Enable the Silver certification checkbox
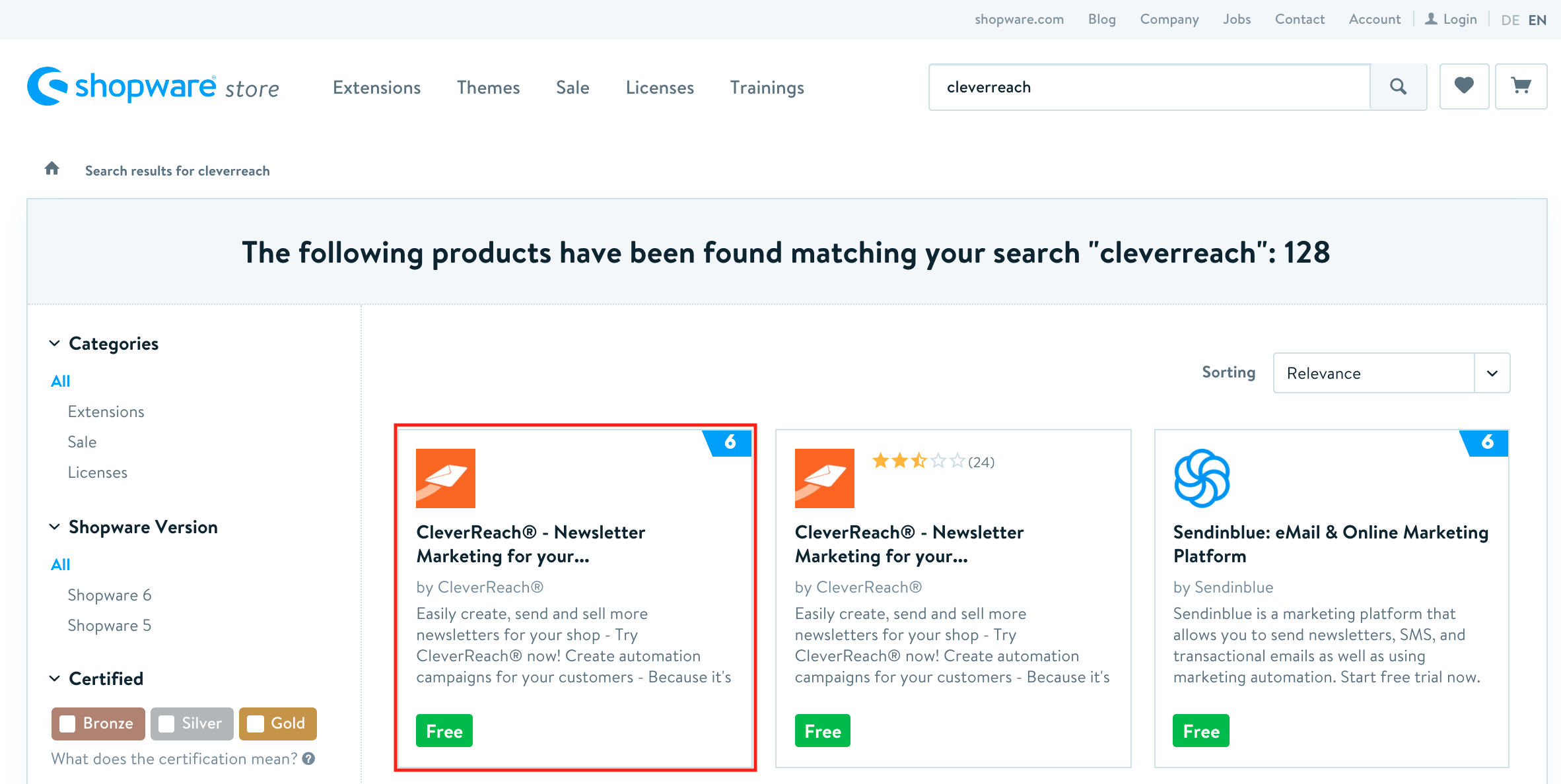Screen dimensions: 1561x784 point(166,724)
